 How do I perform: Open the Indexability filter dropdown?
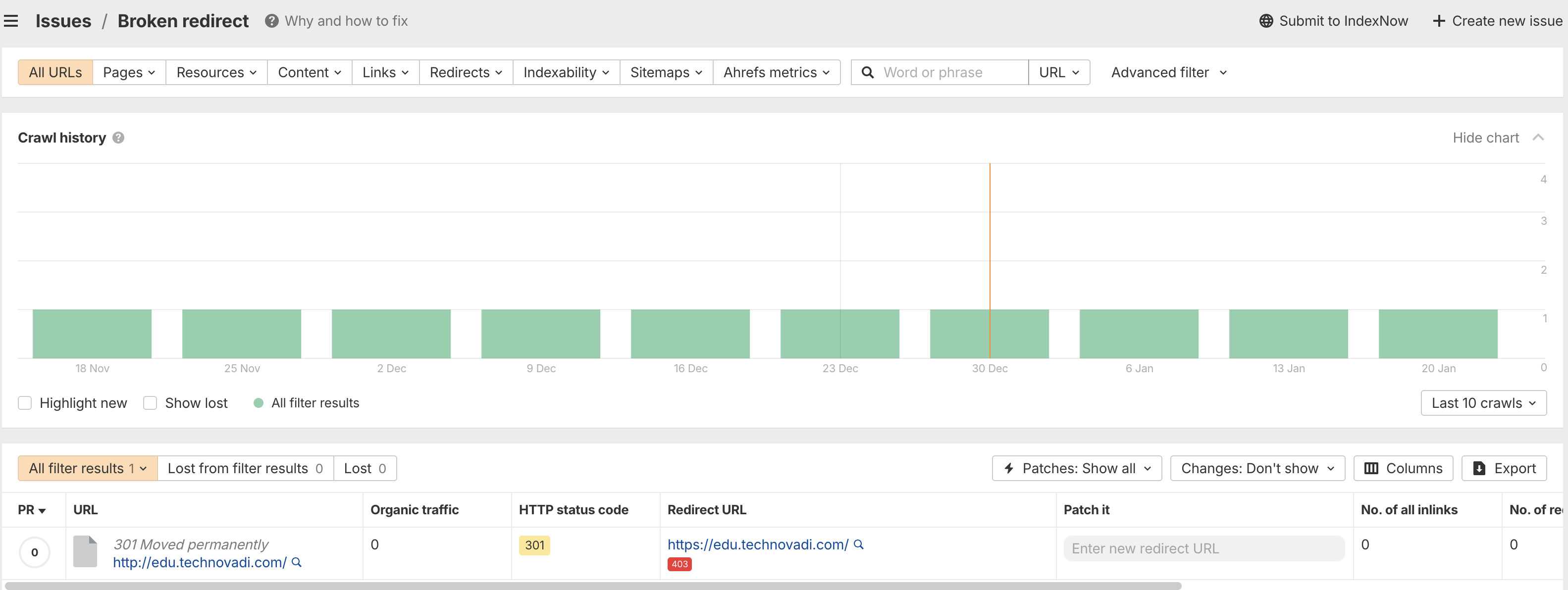click(x=567, y=72)
